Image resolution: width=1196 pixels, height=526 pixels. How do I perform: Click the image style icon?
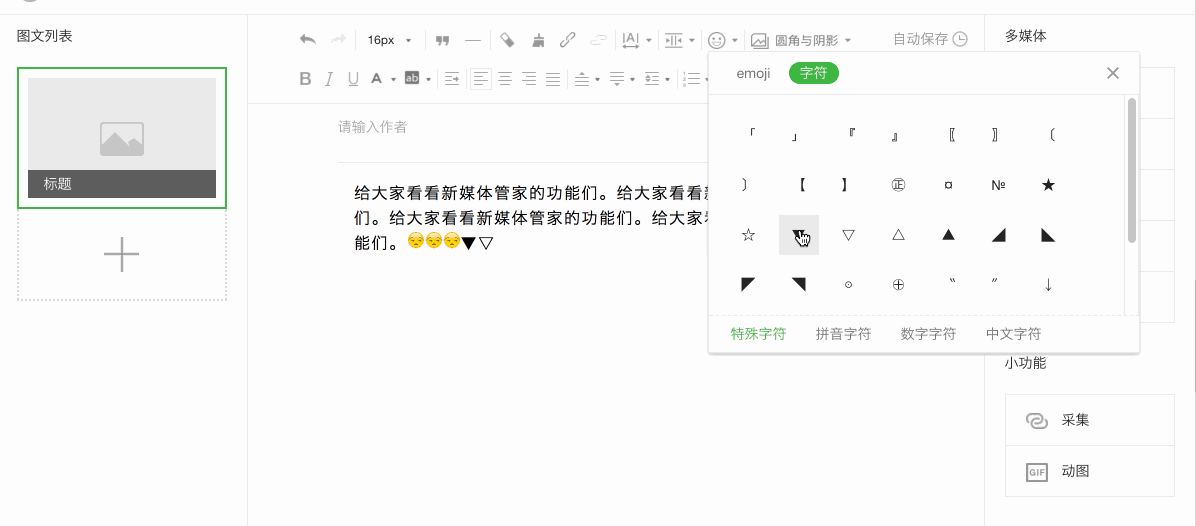coord(759,40)
